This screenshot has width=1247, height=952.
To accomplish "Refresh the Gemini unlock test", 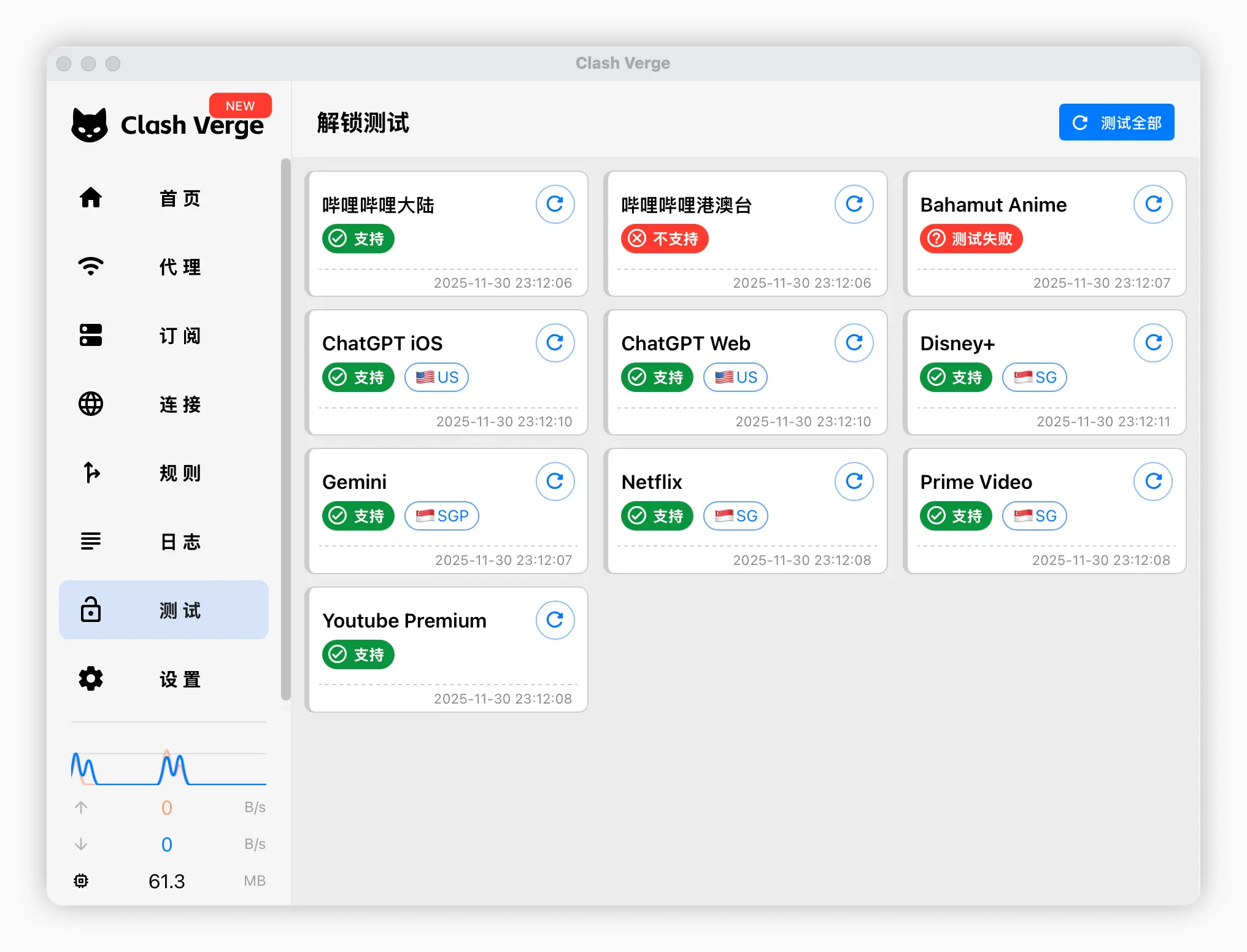I will [555, 481].
